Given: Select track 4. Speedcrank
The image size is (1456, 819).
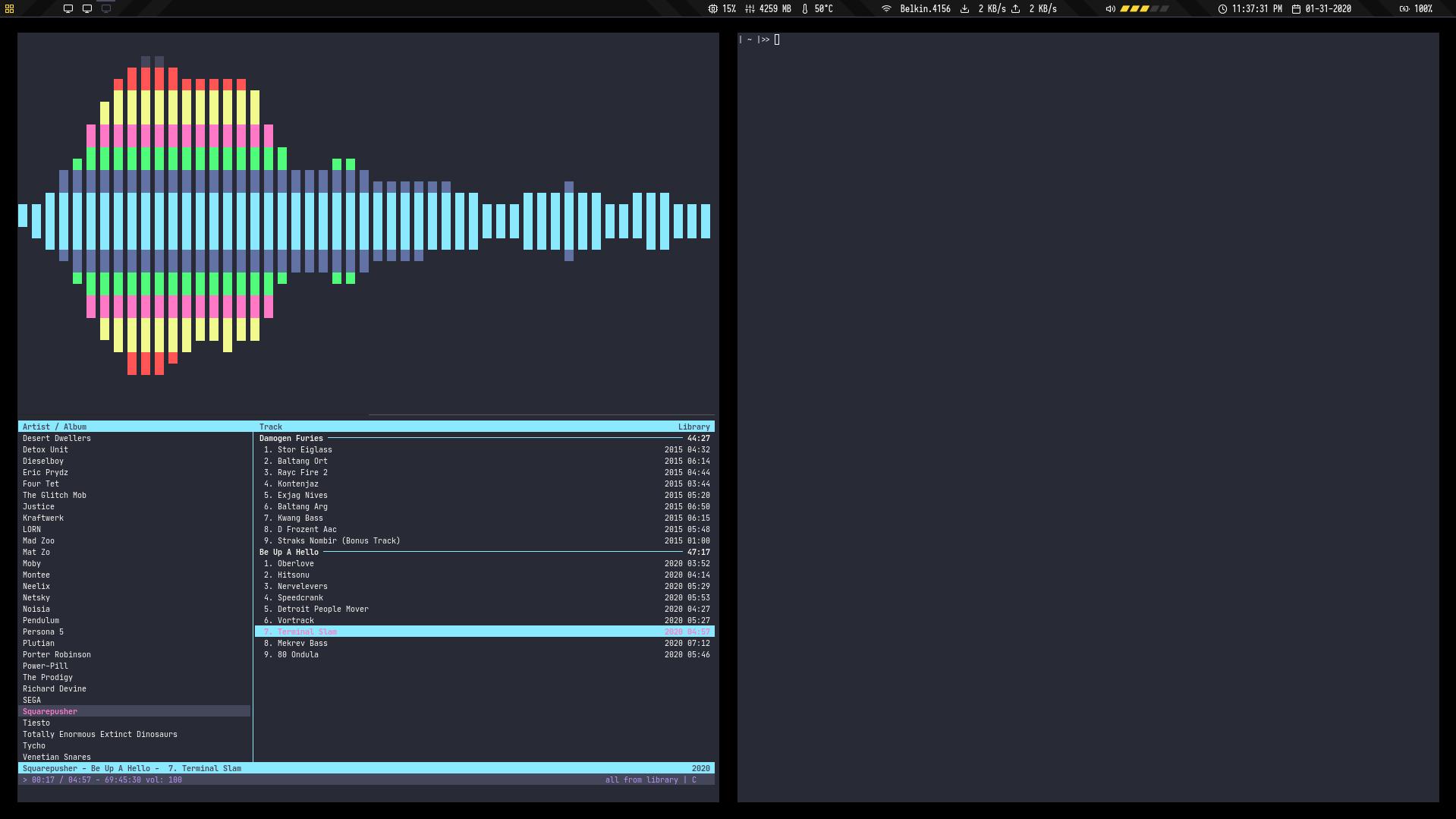Looking at the screenshot, I should pos(485,597).
